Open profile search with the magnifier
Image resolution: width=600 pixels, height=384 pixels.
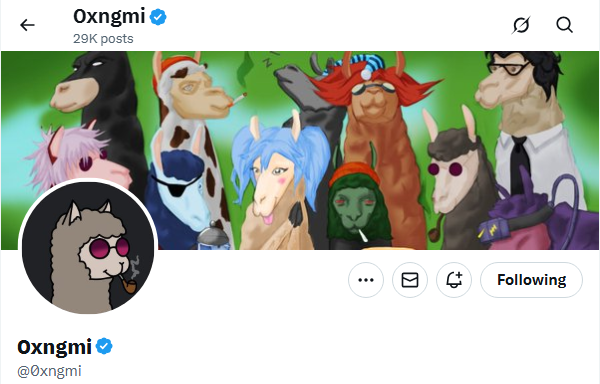click(564, 25)
